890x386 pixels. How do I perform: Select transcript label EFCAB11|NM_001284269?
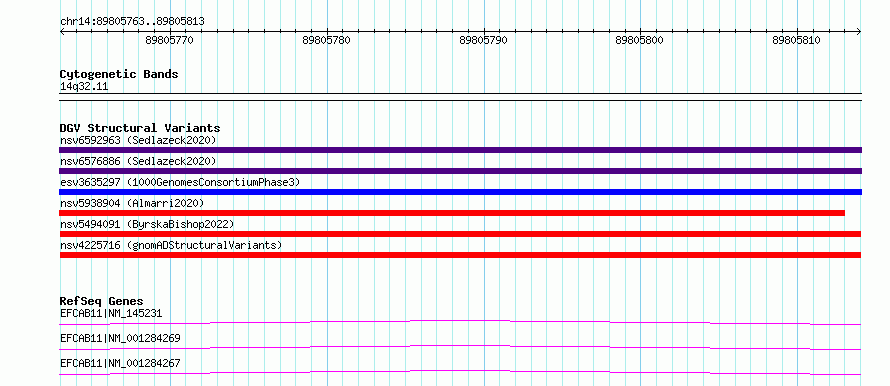coord(120,338)
